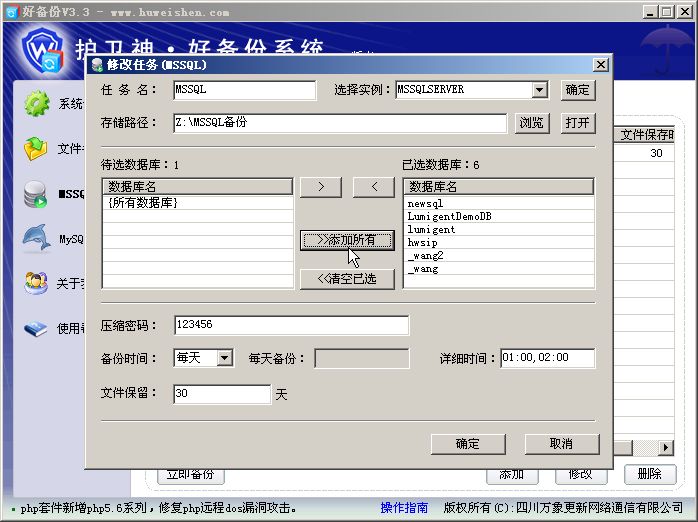Screen dimensions: 698x522
Task: Click the <<清空已选 button
Action: pyautogui.click(x=347, y=279)
